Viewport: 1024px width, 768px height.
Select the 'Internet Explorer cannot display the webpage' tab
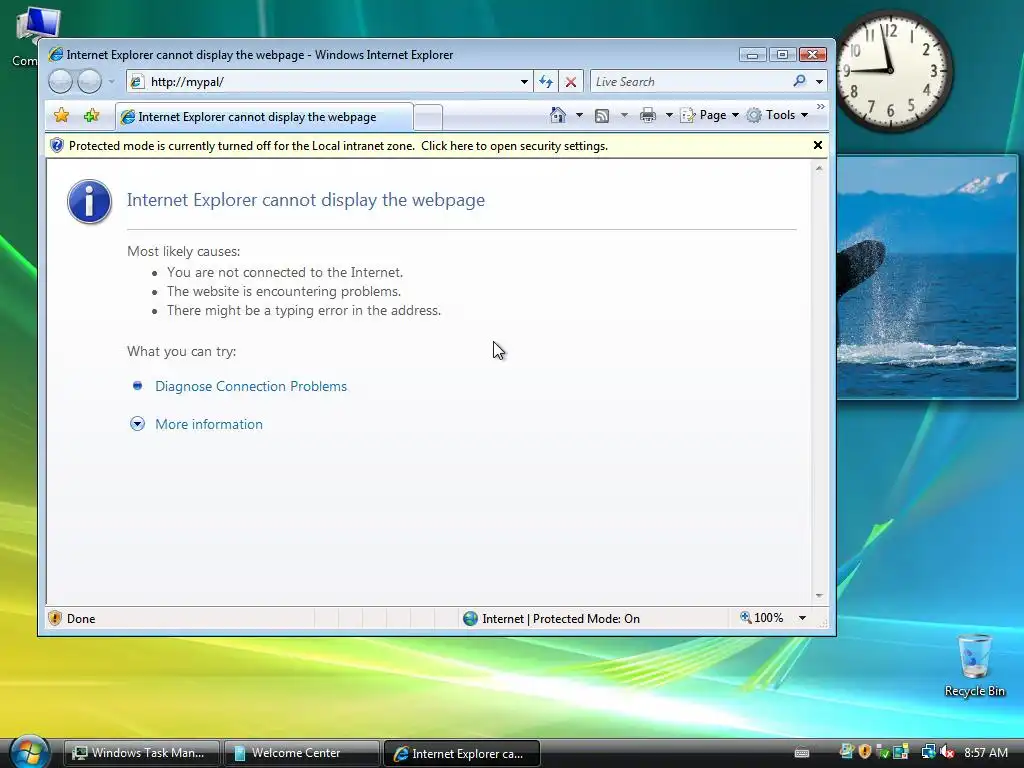pos(264,117)
